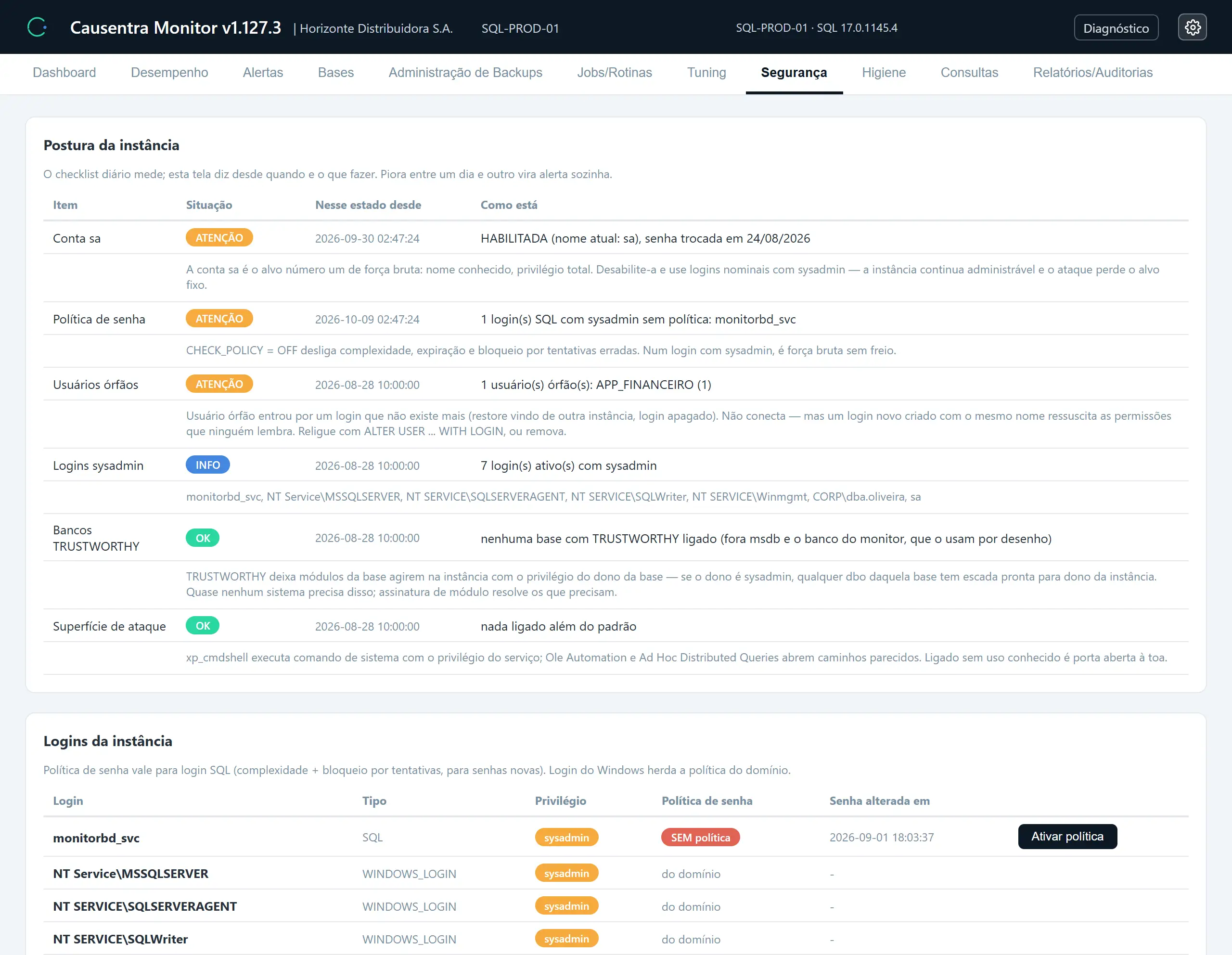Click the Nesse estado desde column header
This screenshot has width=1232, height=955.
[x=368, y=205]
